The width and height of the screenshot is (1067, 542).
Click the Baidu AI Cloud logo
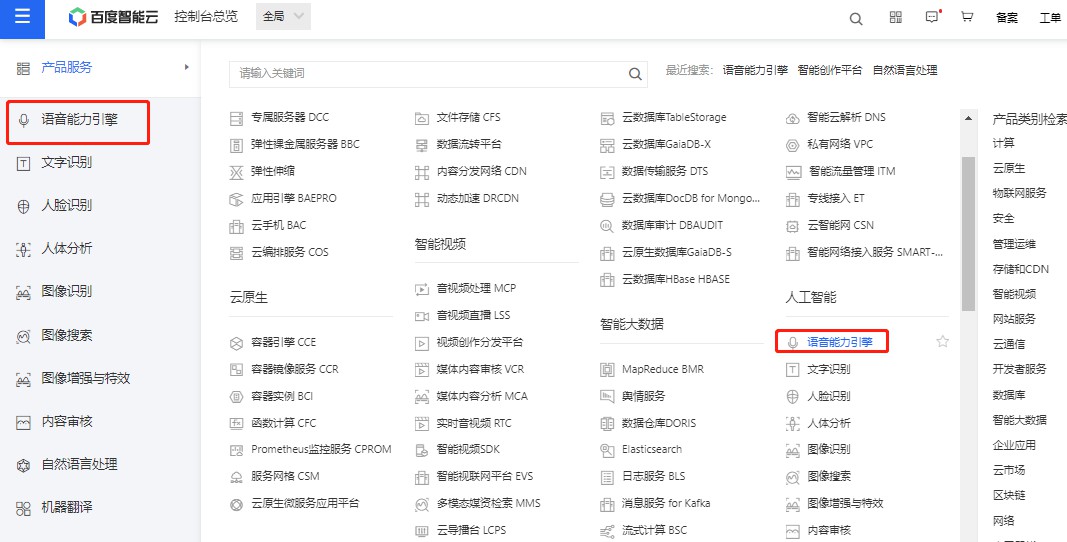(114, 17)
